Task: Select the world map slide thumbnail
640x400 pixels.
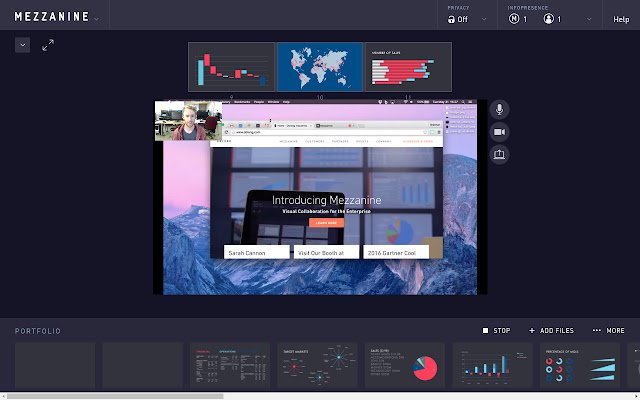Action: click(320, 67)
